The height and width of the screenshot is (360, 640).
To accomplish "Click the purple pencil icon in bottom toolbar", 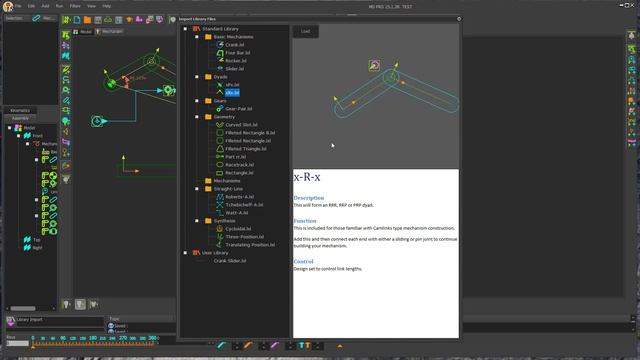I will tap(274, 346).
